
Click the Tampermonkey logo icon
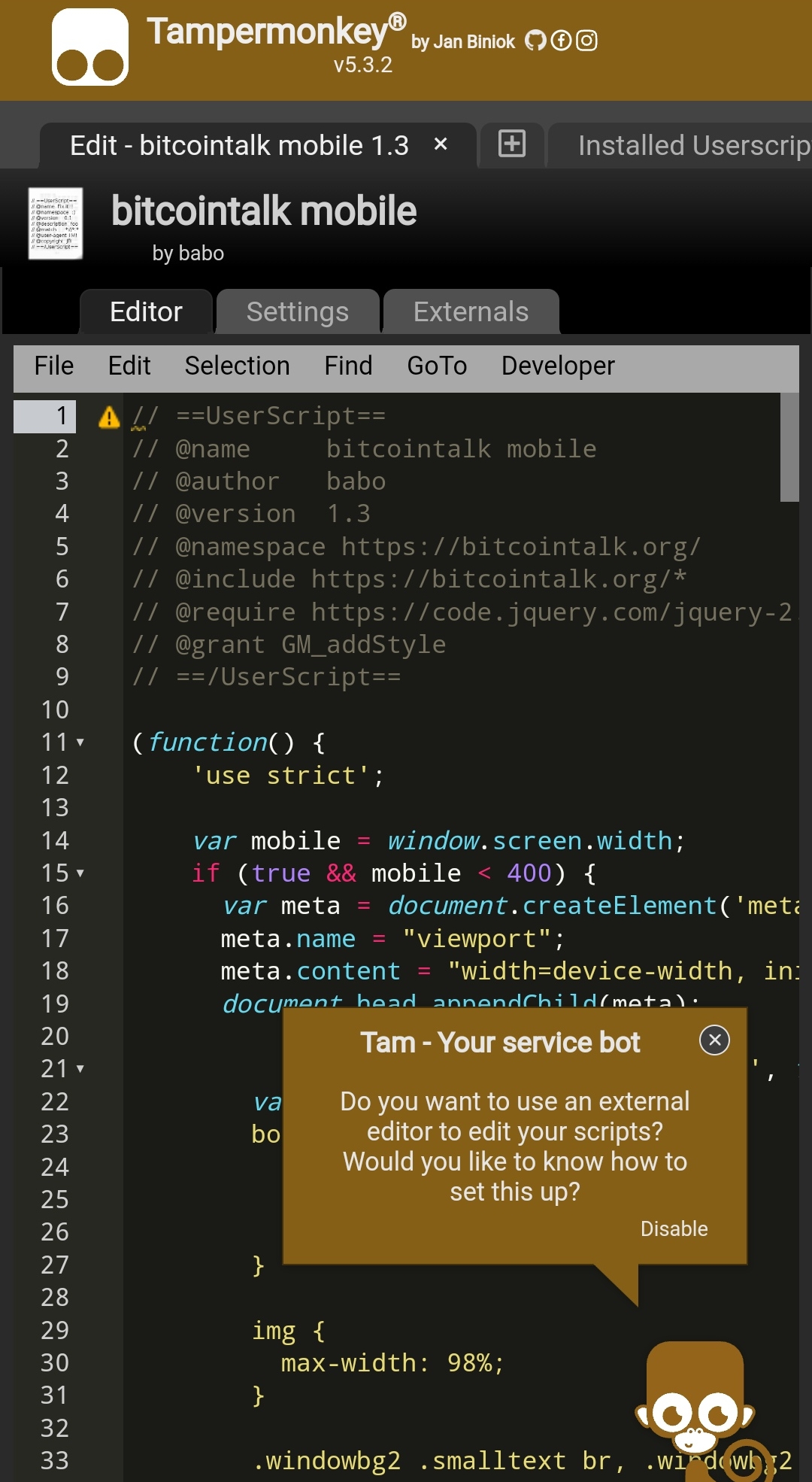(x=90, y=47)
